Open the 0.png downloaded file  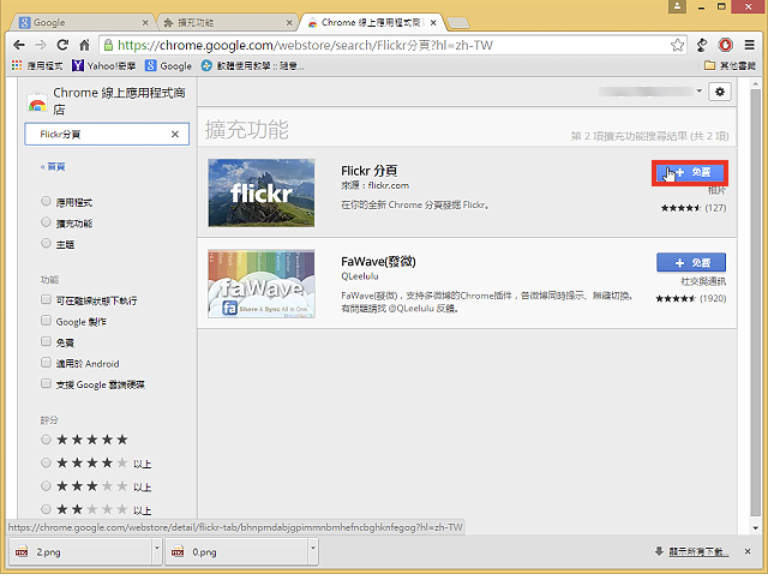tap(237, 552)
